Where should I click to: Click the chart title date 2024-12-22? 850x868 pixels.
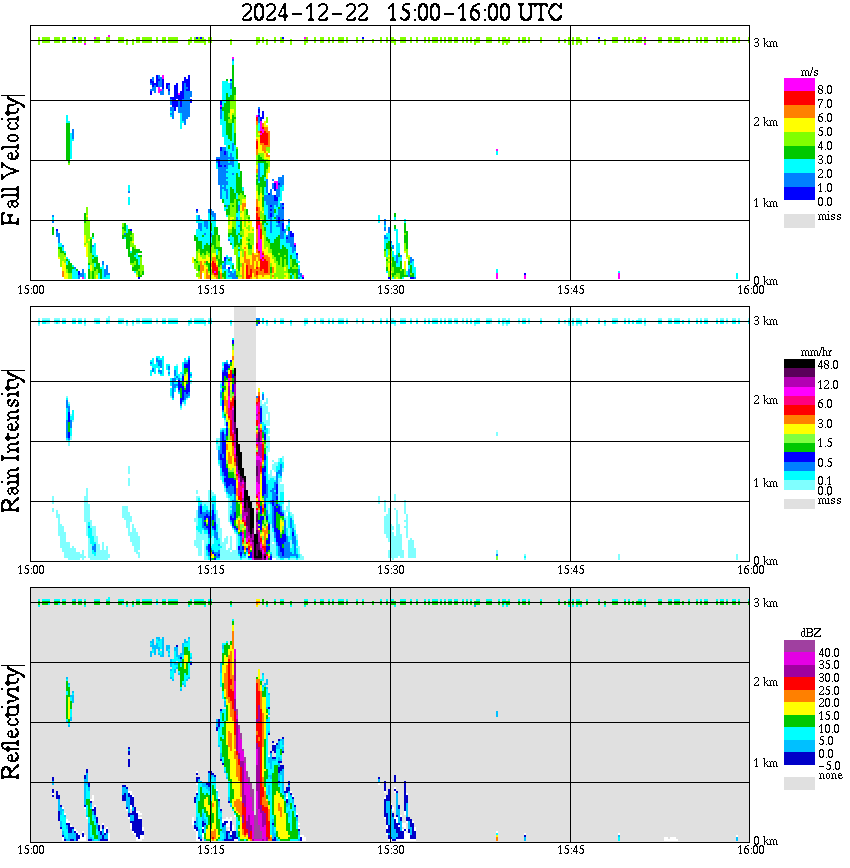click(305, 12)
